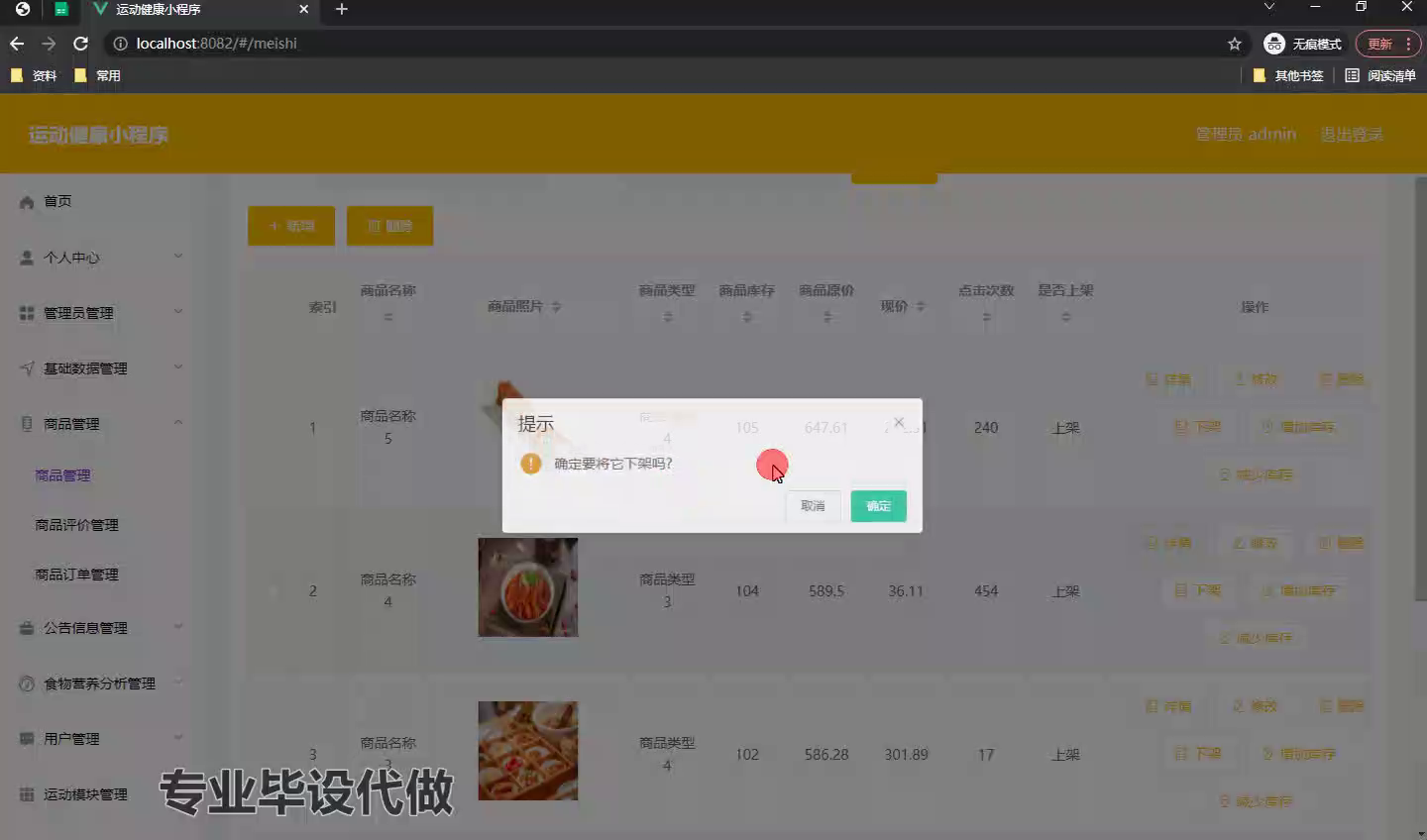Open the 阅读清单 reading list

tap(1380, 75)
